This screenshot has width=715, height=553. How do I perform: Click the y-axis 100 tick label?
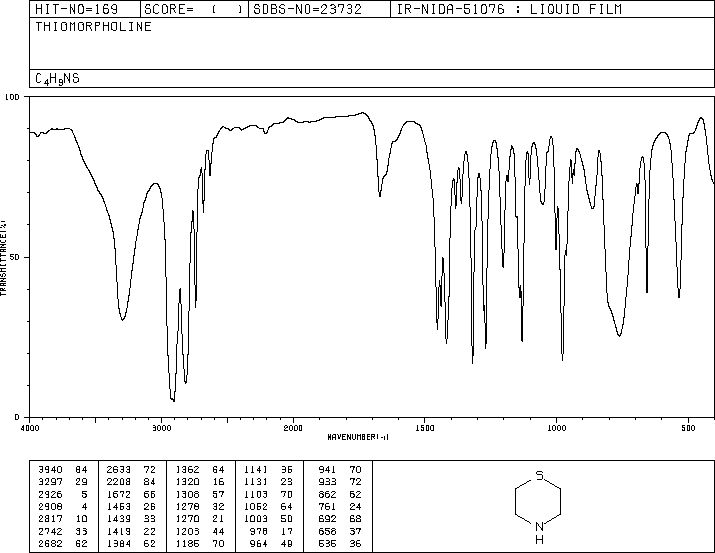12,97
